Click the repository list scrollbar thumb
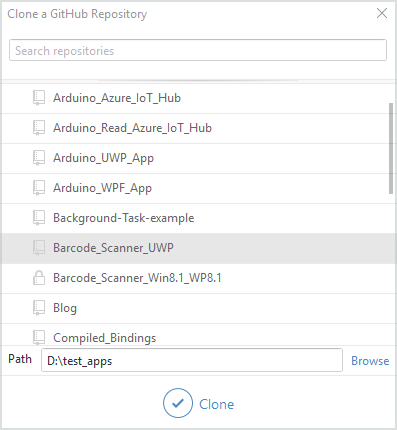The image size is (397, 430). tap(391, 148)
